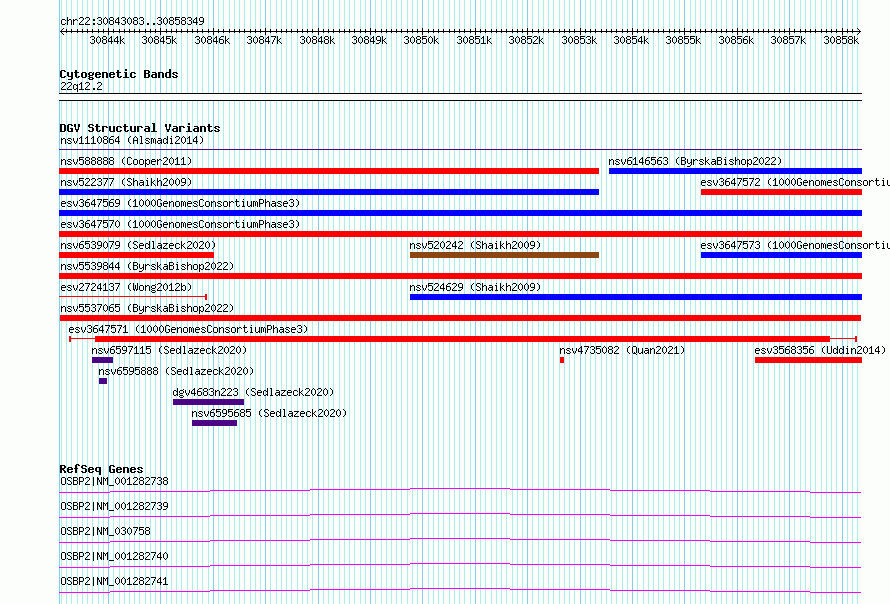This screenshot has height=604, width=890.
Task: Click the nsv5537065 (ByrskaBishop2022) red bar
Action: (460, 318)
